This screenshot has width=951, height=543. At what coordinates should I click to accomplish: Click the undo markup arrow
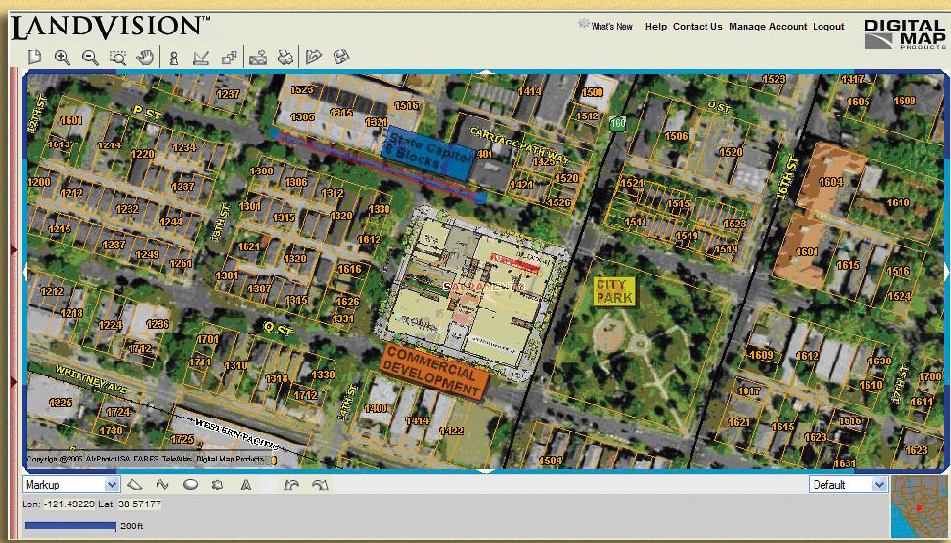291,485
